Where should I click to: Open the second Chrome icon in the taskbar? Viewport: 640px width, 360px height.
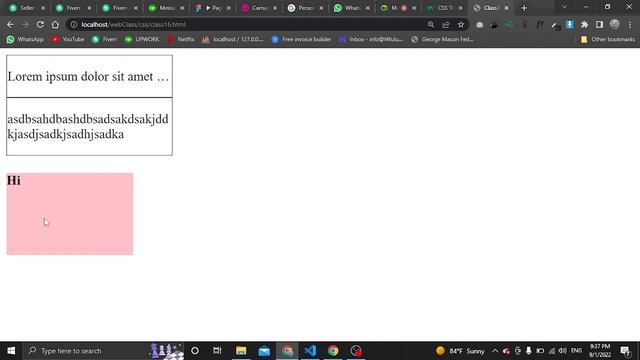click(x=333, y=351)
